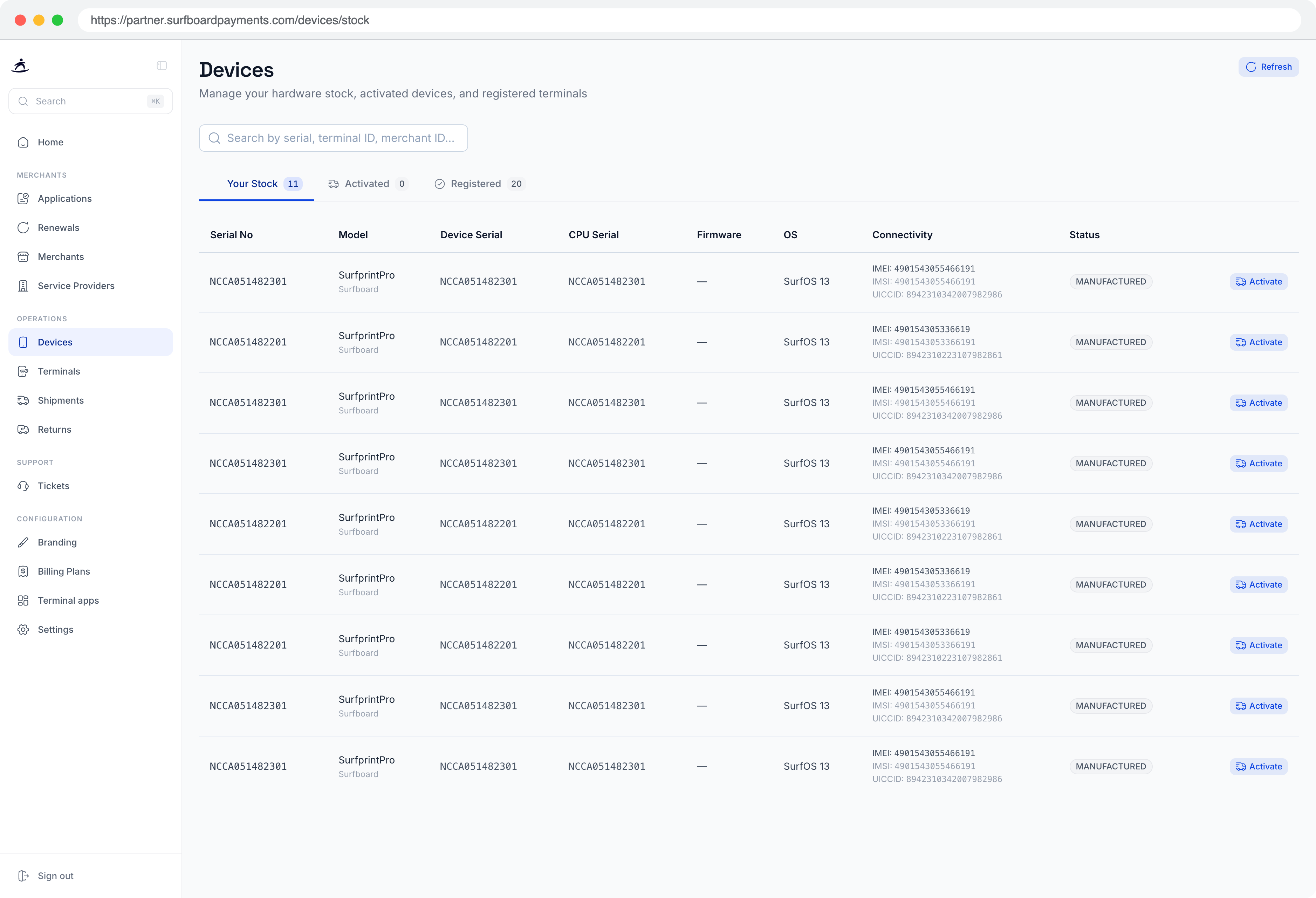Activate the first NCCA051482301 device
Viewport: 1316px width, 898px height.
pos(1258,282)
